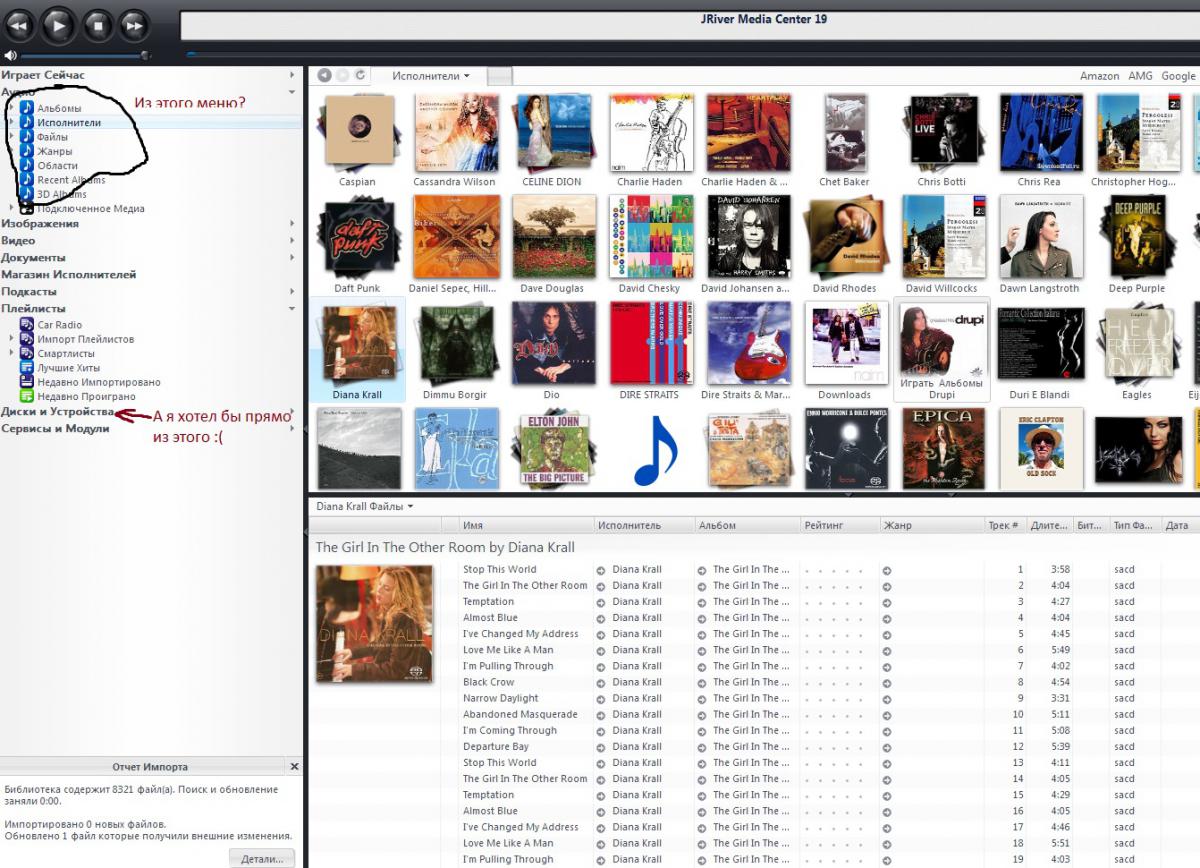This screenshot has height=868, width=1200.
Task: Open the Diana Krall Файлы dropdown
Action: tap(365, 507)
